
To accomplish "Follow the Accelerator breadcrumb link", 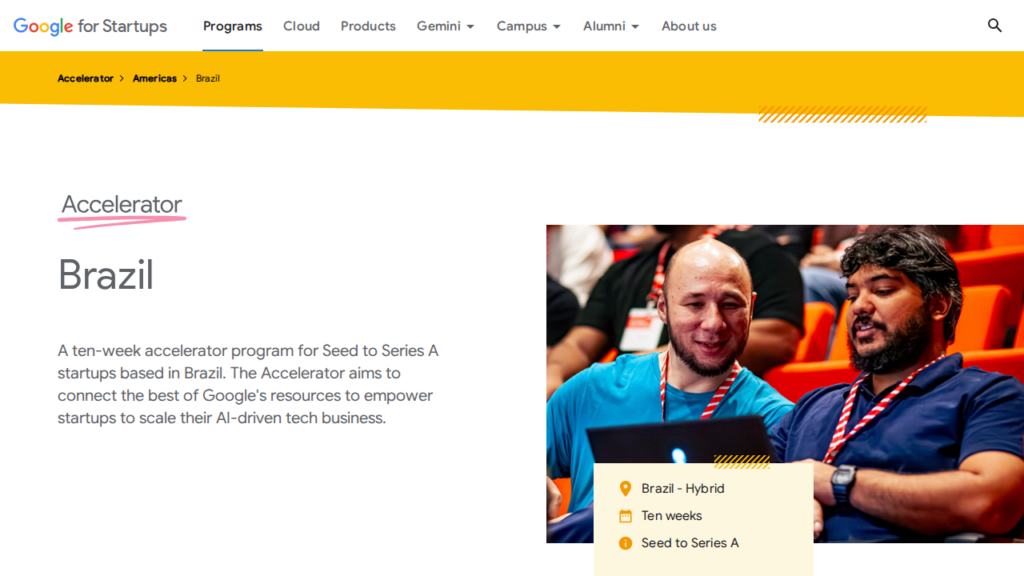I will (85, 78).
